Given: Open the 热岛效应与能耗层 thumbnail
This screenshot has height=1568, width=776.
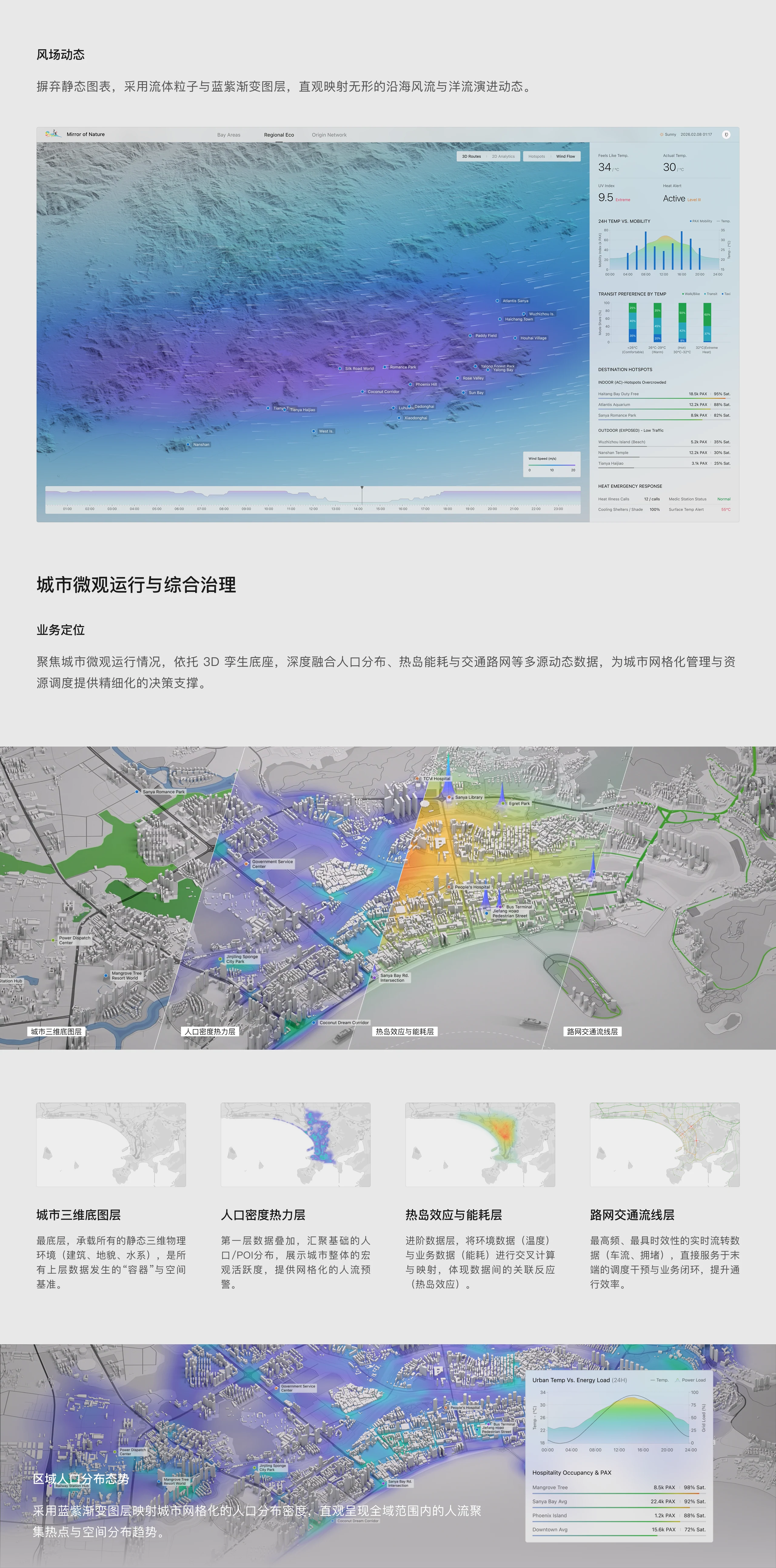Looking at the screenshot, I should pyautogui.click(x=480, y=1144).
